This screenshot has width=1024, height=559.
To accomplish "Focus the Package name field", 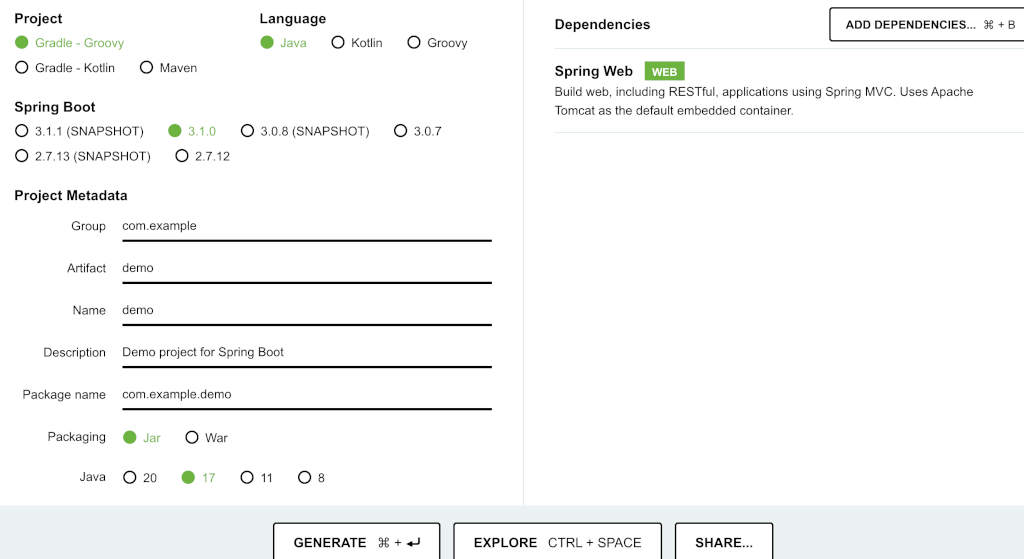I will [307, 394].
